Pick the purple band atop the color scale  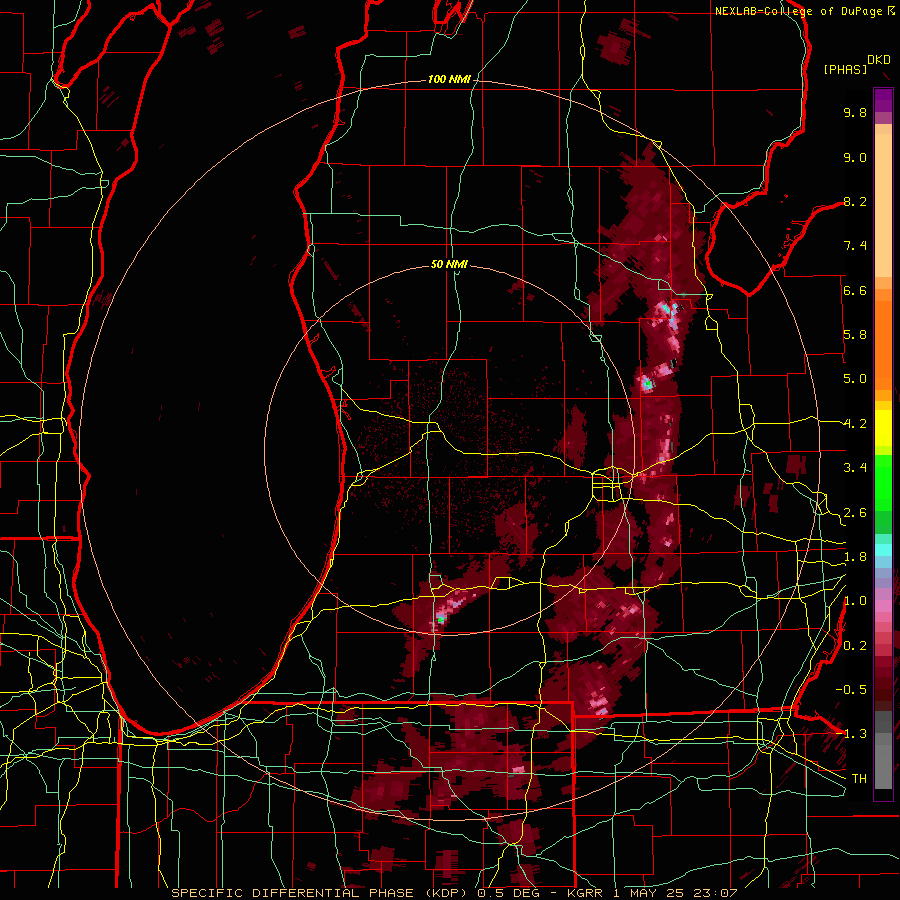coord(883,100)
